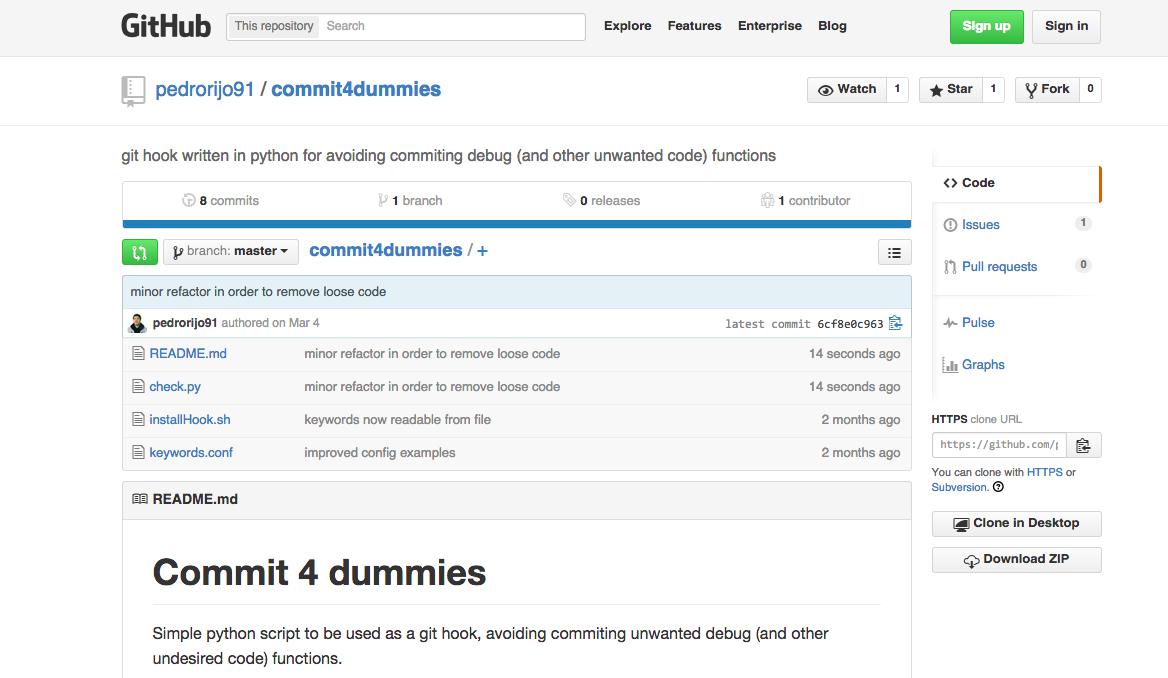Screen dimensions: 1168x678
Task: Open the 'improved config examples' commit message
Action: click(x=380, y=452)
